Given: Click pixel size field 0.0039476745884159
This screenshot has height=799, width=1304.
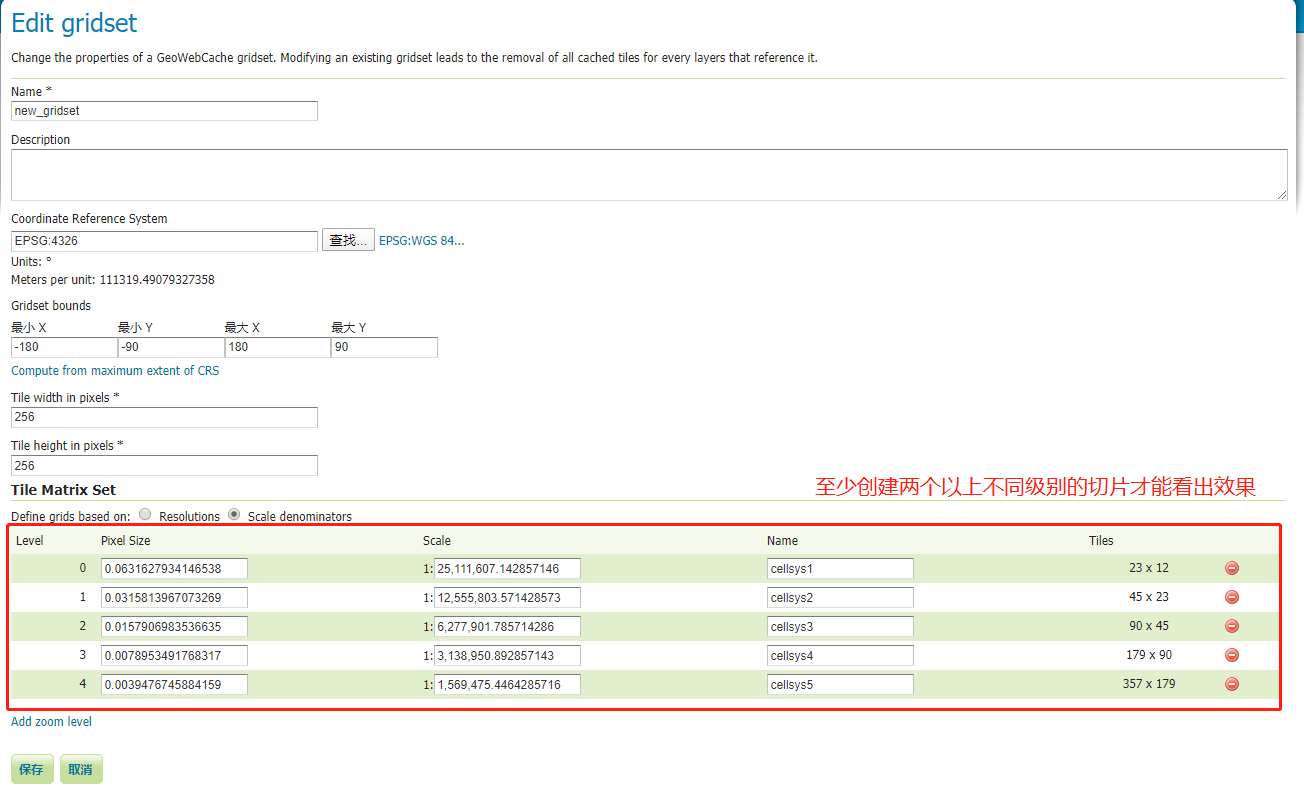Looking at the screenshot, I should (174, 684).
